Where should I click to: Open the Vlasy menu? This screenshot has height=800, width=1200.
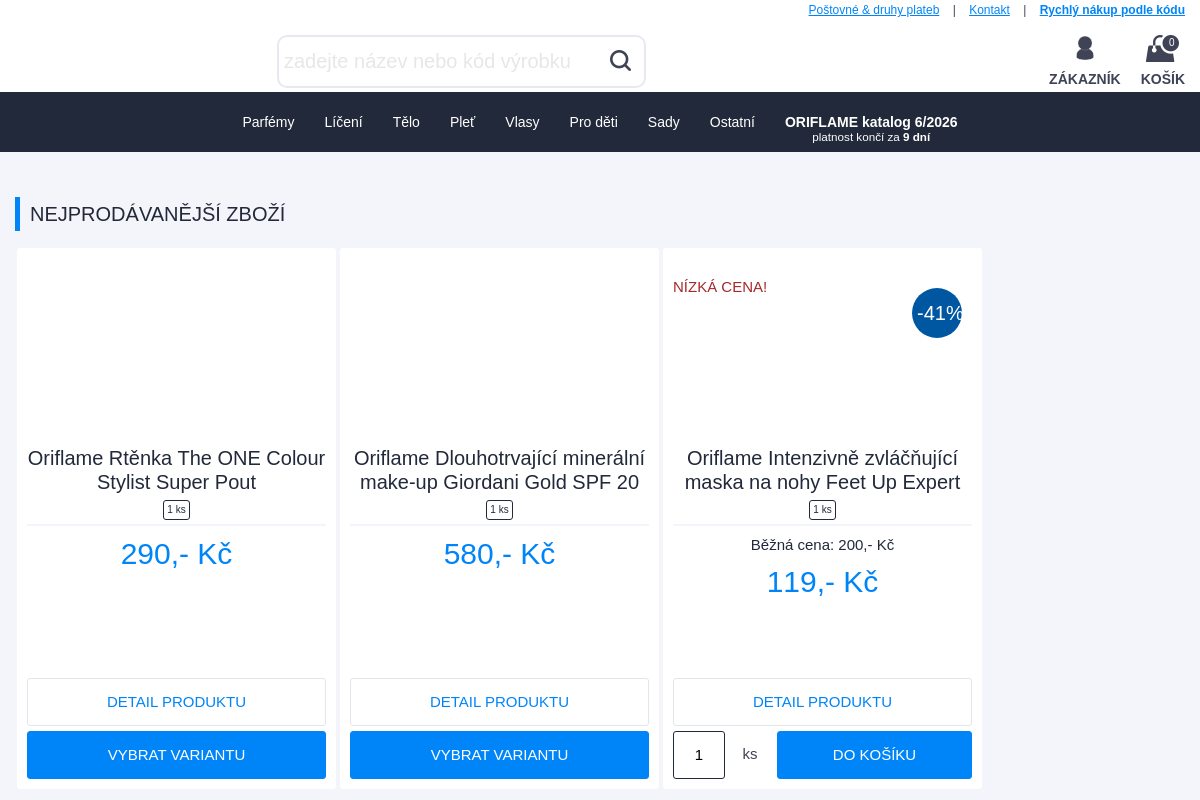pyautogui.click(x=522, y=122)
